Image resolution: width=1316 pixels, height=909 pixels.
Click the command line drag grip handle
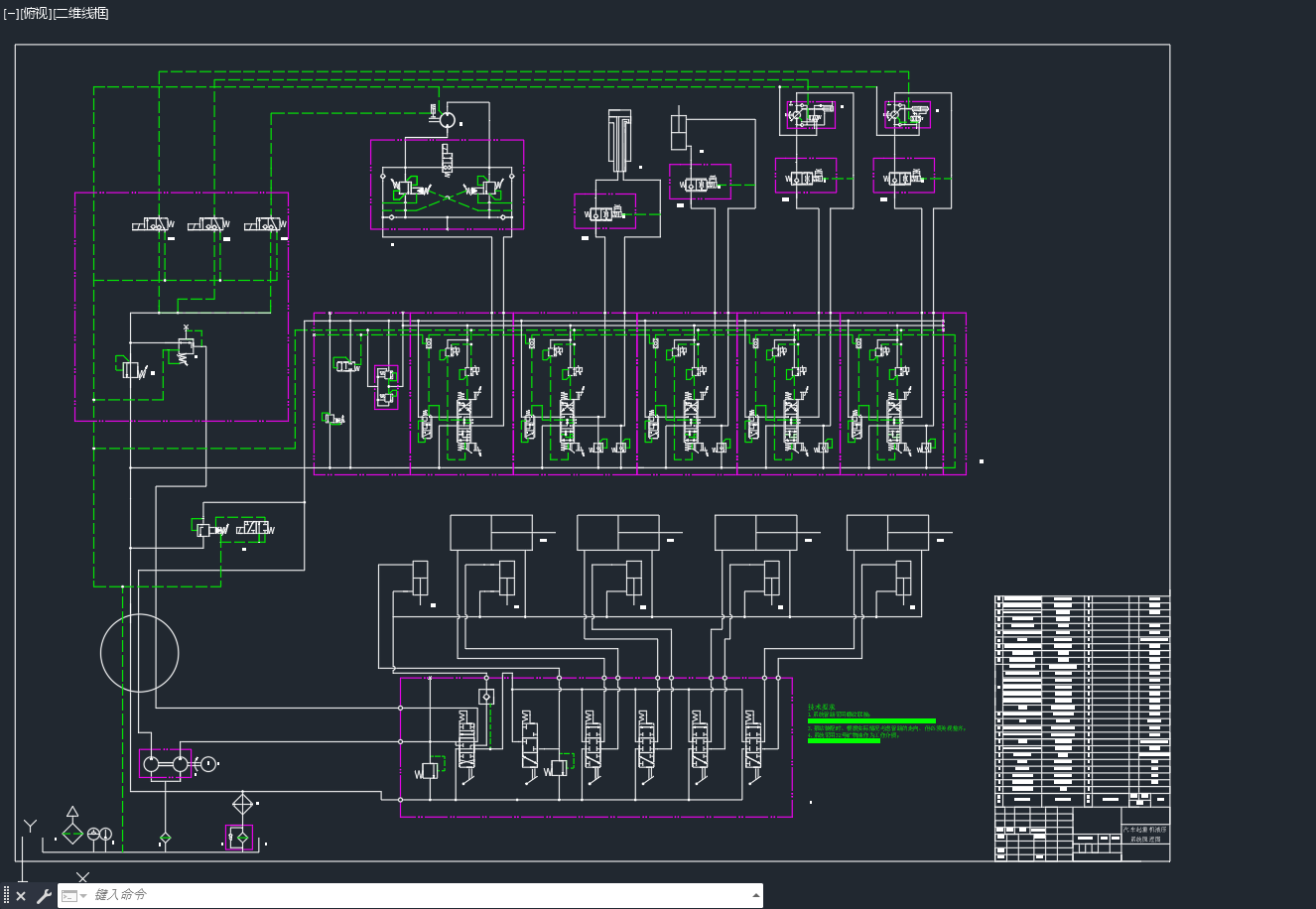(6, 896)
